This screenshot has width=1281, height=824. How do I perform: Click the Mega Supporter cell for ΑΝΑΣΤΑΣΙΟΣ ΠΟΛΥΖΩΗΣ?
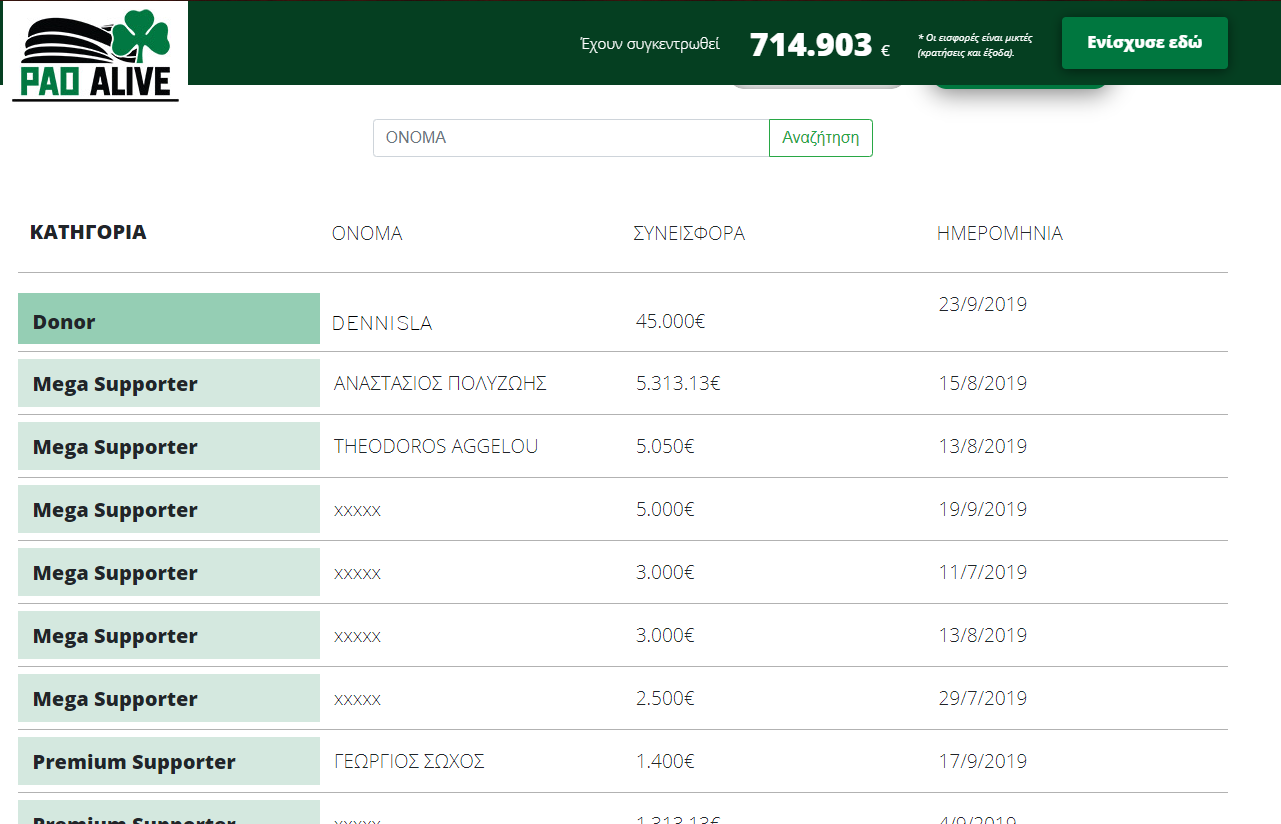click(x=169, y=383)
